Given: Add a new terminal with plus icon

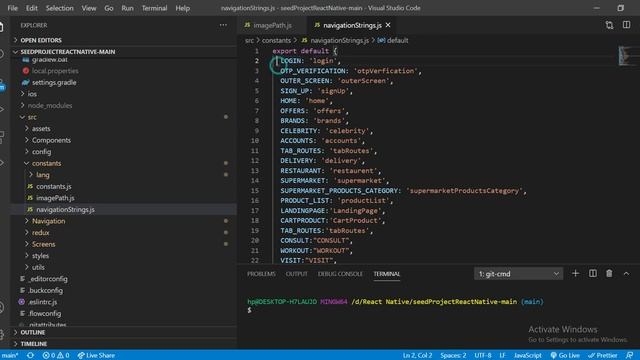Looking at the screenshot, I should tap(576, 273).
